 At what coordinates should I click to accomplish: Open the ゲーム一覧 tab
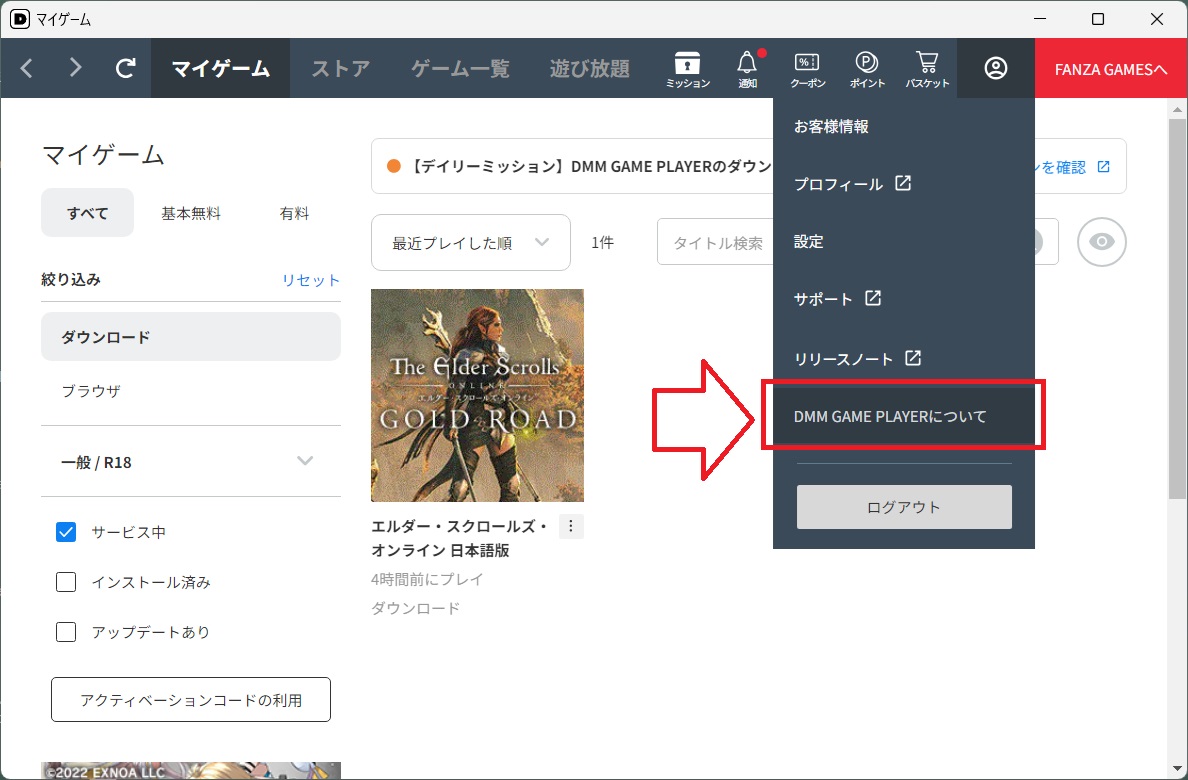(461, 68)
